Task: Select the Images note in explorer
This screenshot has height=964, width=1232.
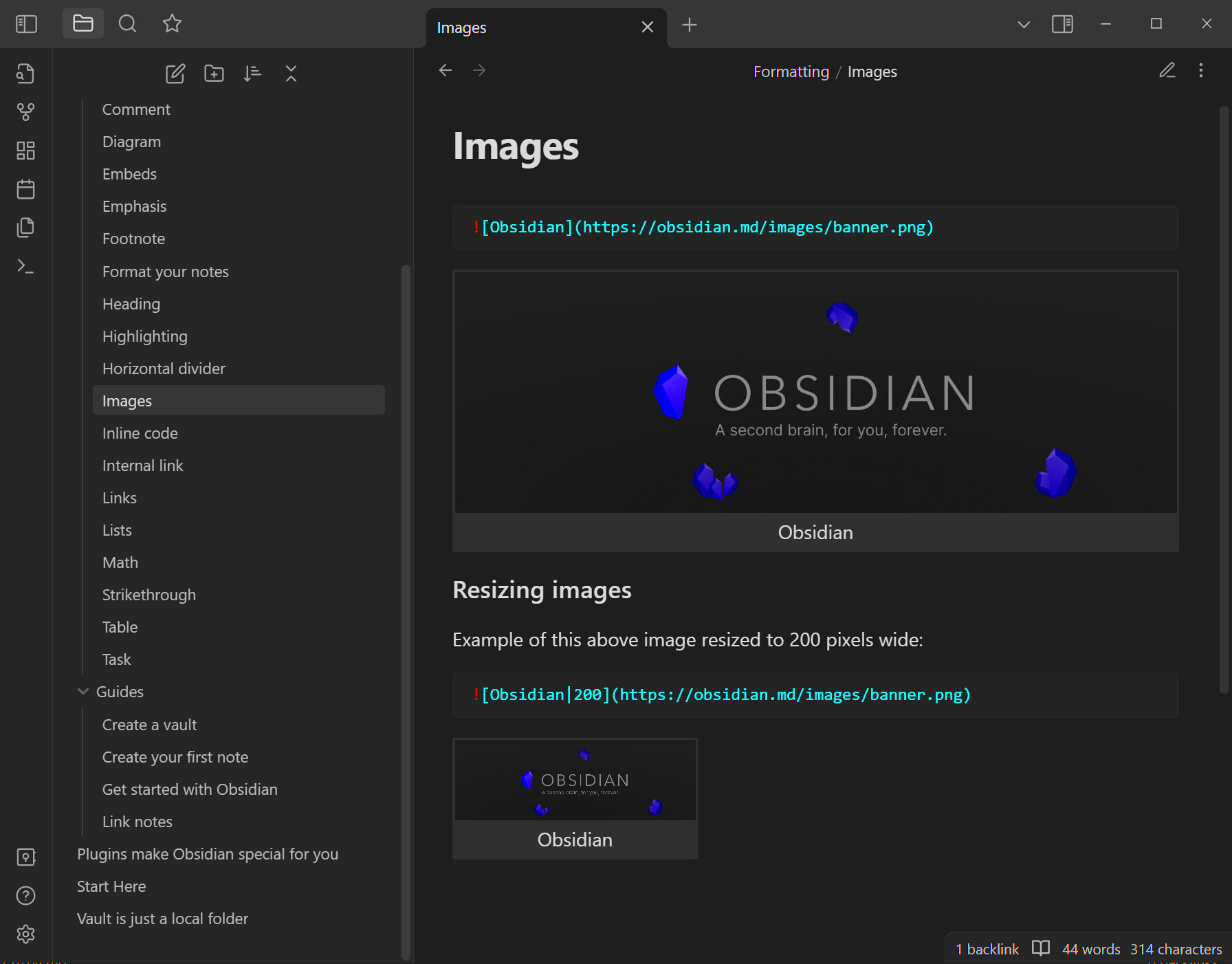Action: [x=239, y=401]
